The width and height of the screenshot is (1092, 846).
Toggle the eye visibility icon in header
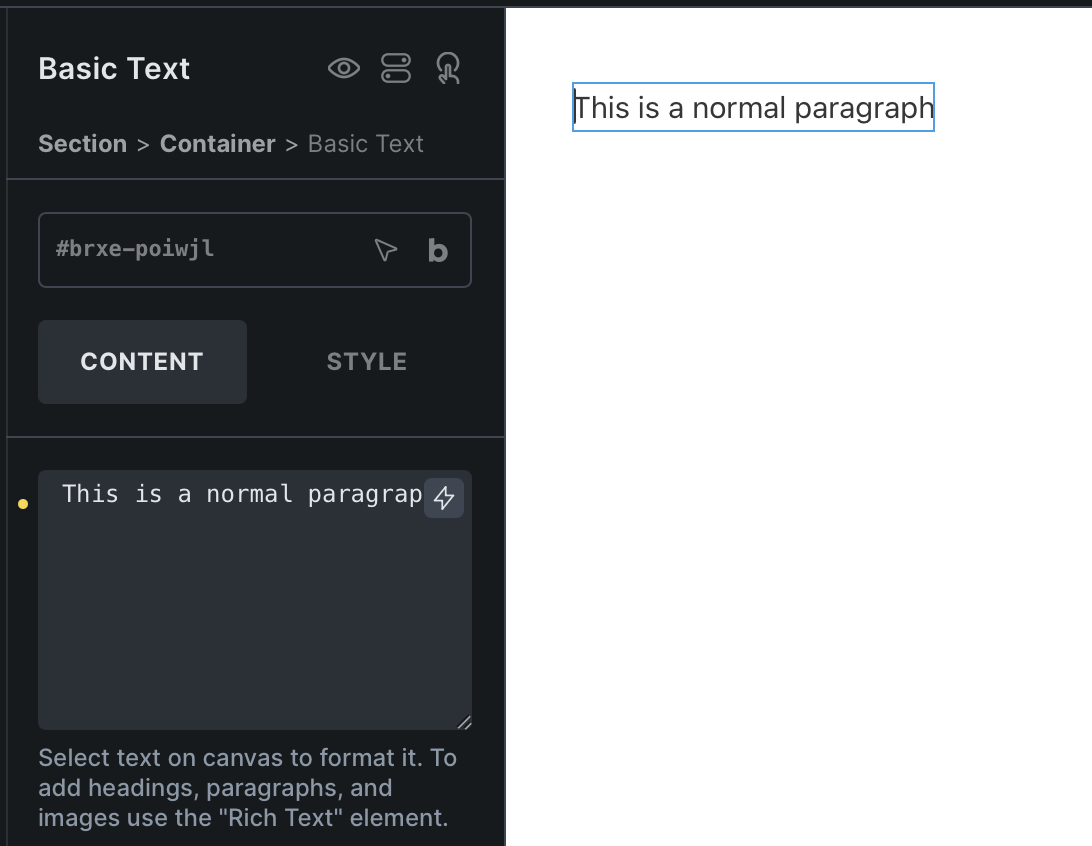tap(344, 68)
